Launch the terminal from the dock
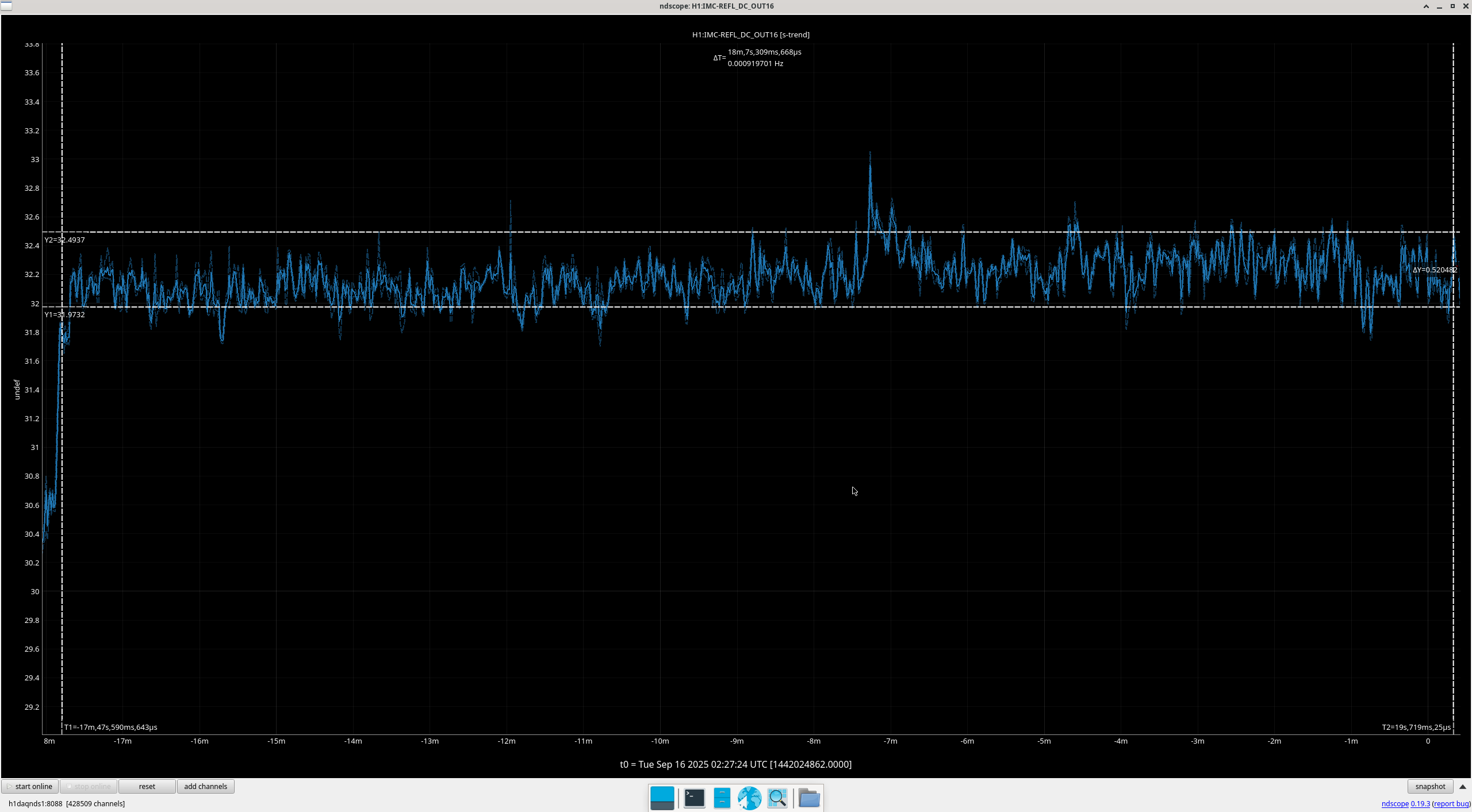 [x=694, y=798]
